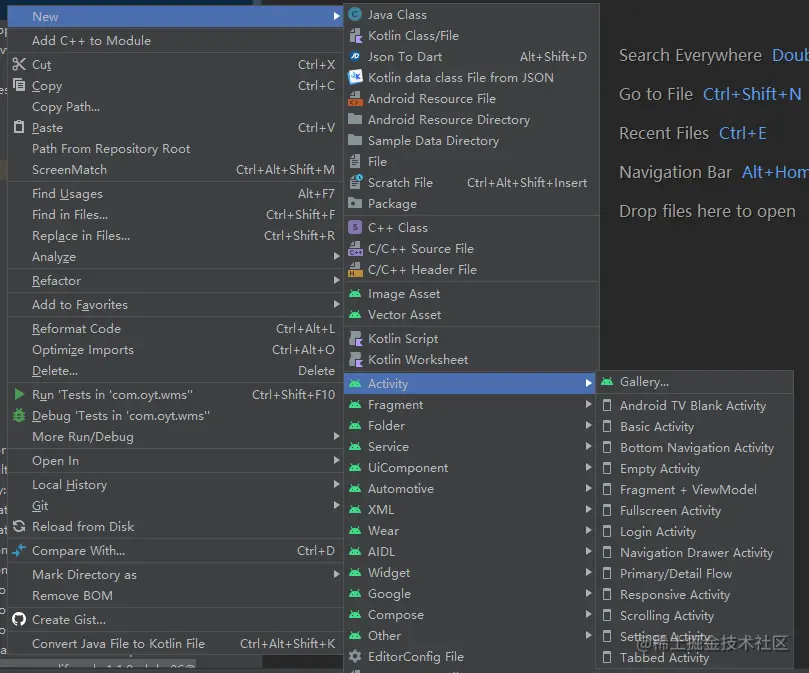Viewport: 809px width, 673px height.
Task: Click the Kotlin Script icon
Action: [355, 339]
